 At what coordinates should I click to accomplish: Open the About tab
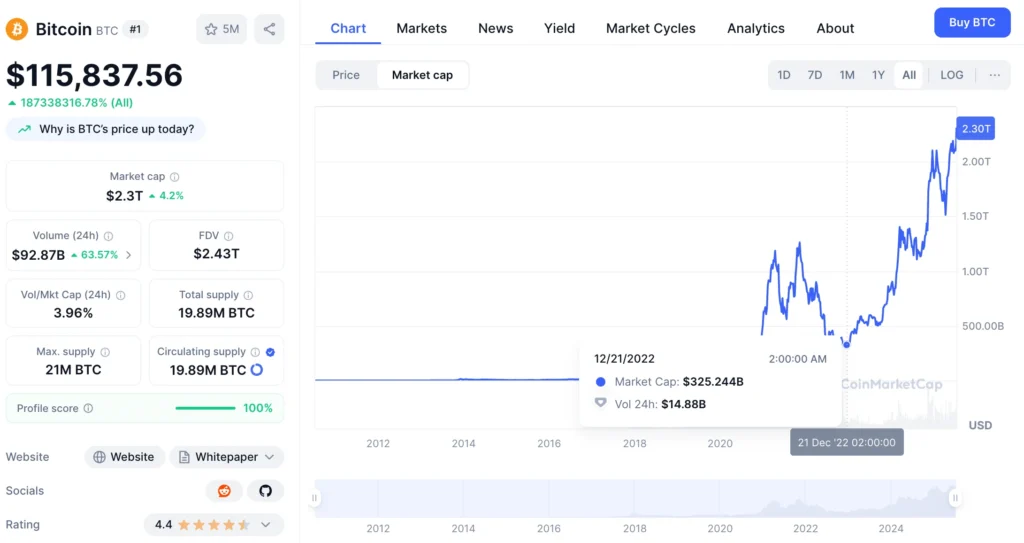pyautogui.click(x=835, y=28)
